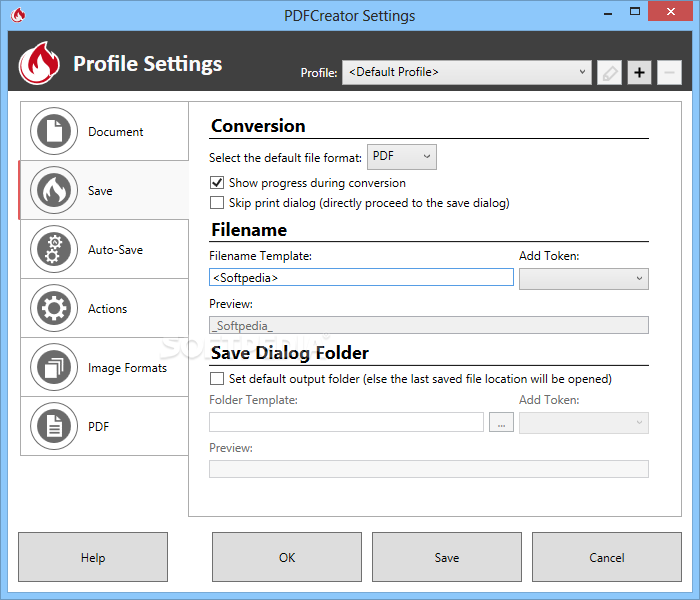Image resolution: width=700 pixels, height=600 pixels.
Task: Click the Profile Settings title text
Action: pyautogui.click(x=147, y=64)
